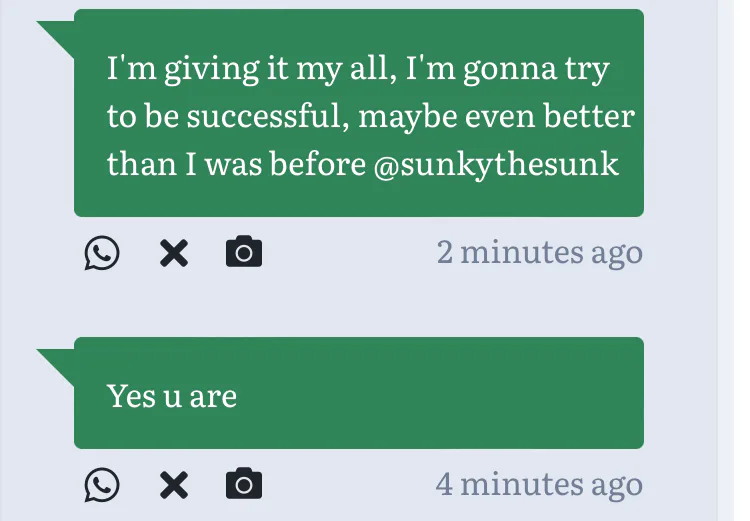
Task: Click the camera icon below 'Yes u are'
Action: 244,484
